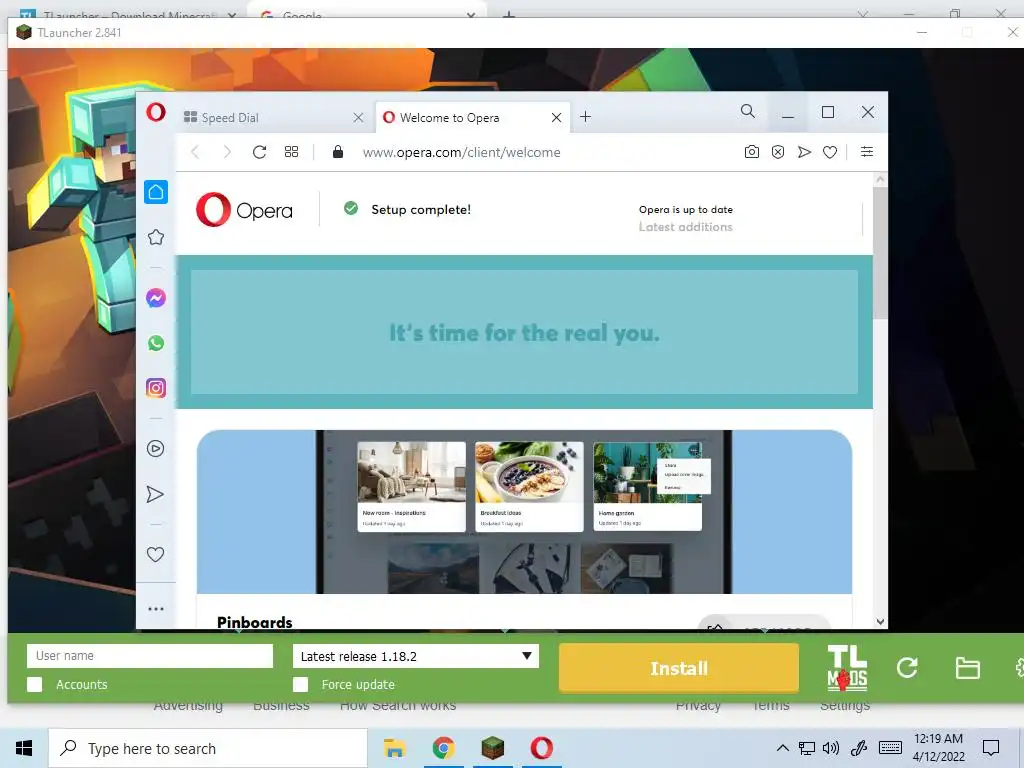This screenshot has height=768, width=1024.
Task: Search tabs with magnifier icon
Action: coord(748,112)
